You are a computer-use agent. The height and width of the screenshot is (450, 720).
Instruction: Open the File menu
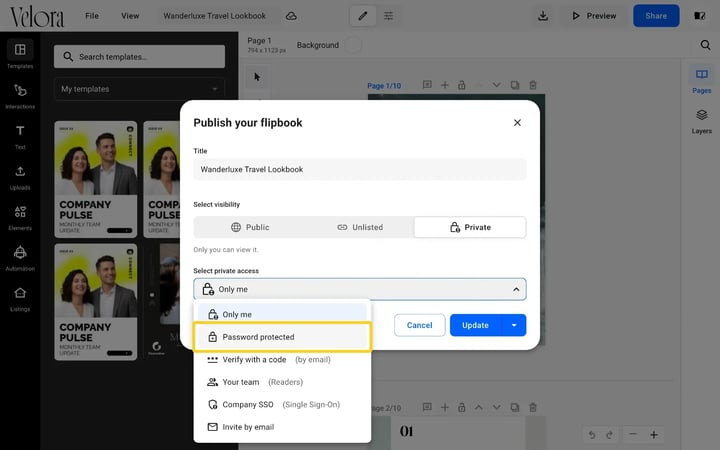[x=92, y=16]
